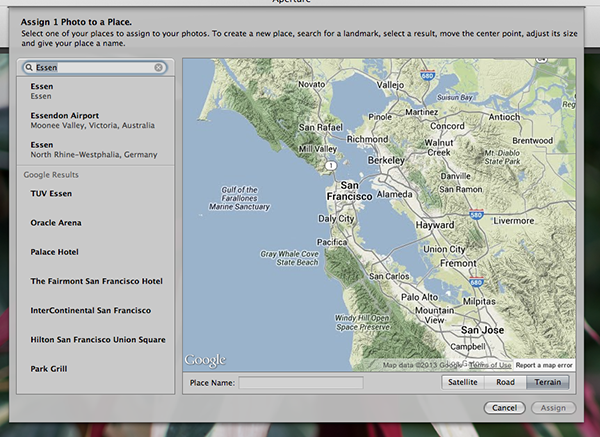The height and width of the screenshot is (437, 600).
Task: Choose Palace Hotel result
Action: pyautogui.click(x=96, y=252)
